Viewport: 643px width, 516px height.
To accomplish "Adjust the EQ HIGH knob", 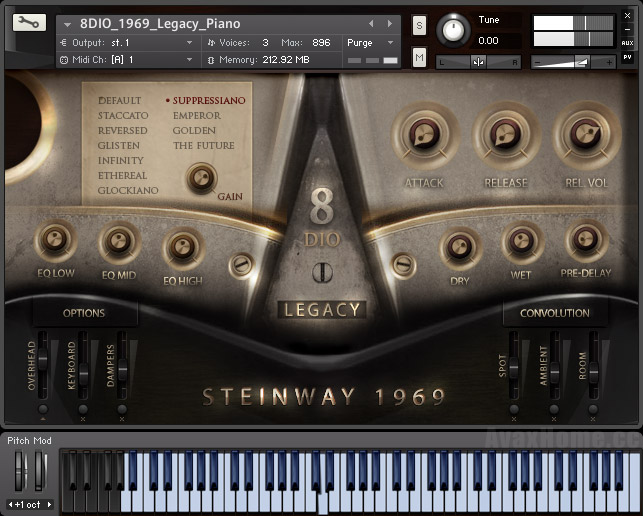I will click(183, 248).
